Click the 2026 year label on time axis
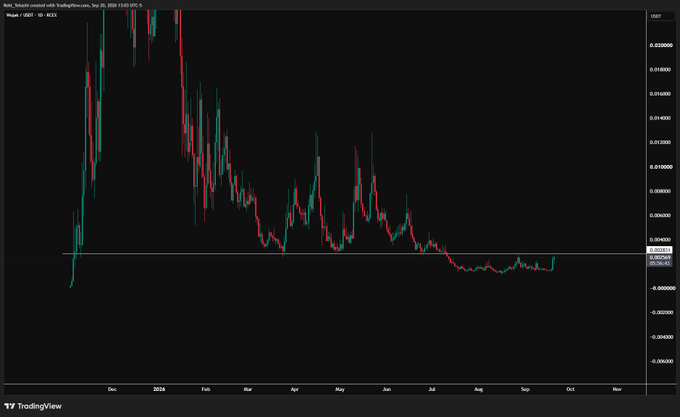 159,389
